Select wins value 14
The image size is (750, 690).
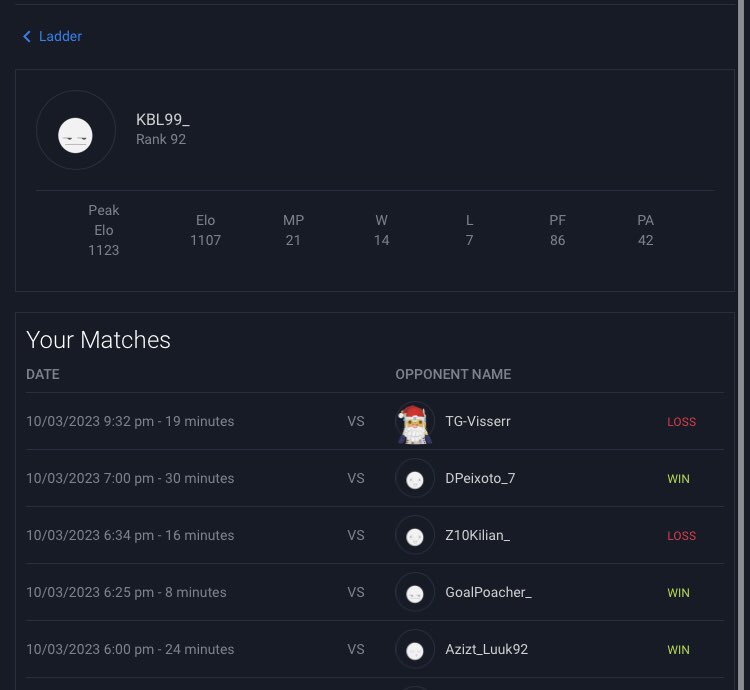point(381,240)
